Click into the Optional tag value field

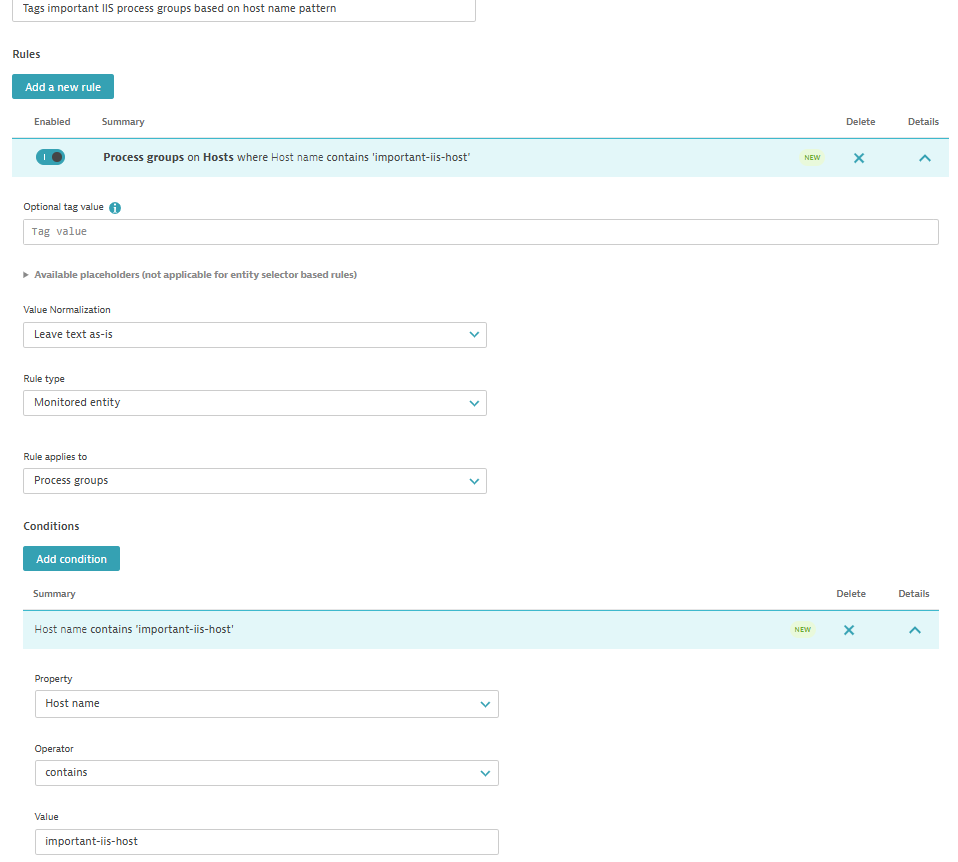pyautogui.click(x=480, y=232)
